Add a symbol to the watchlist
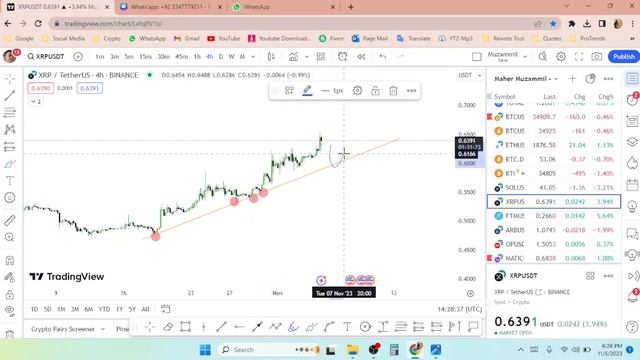The image size is (640, 360). pyautogui.click(x=572, y=78)
